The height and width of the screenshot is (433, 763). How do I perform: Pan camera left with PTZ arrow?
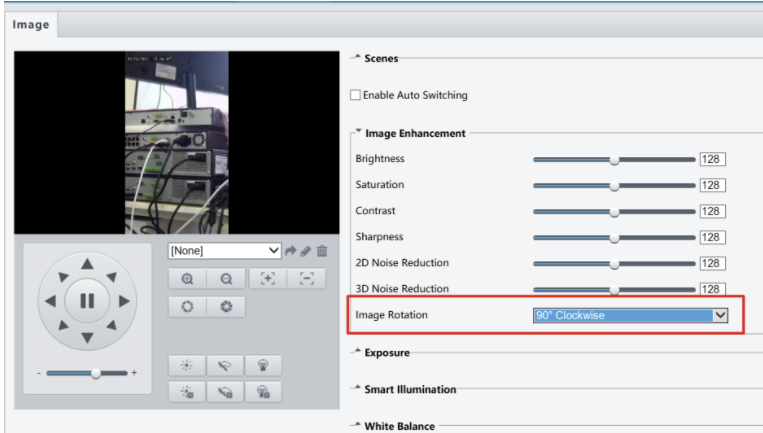click(51, 301)
